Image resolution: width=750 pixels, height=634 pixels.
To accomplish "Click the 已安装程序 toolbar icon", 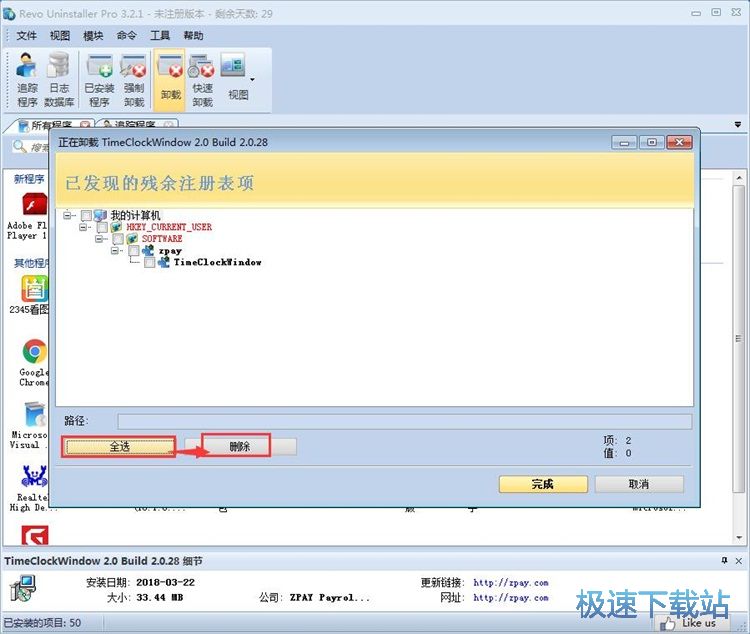I will pyautogui.click(x=99, y=79).
